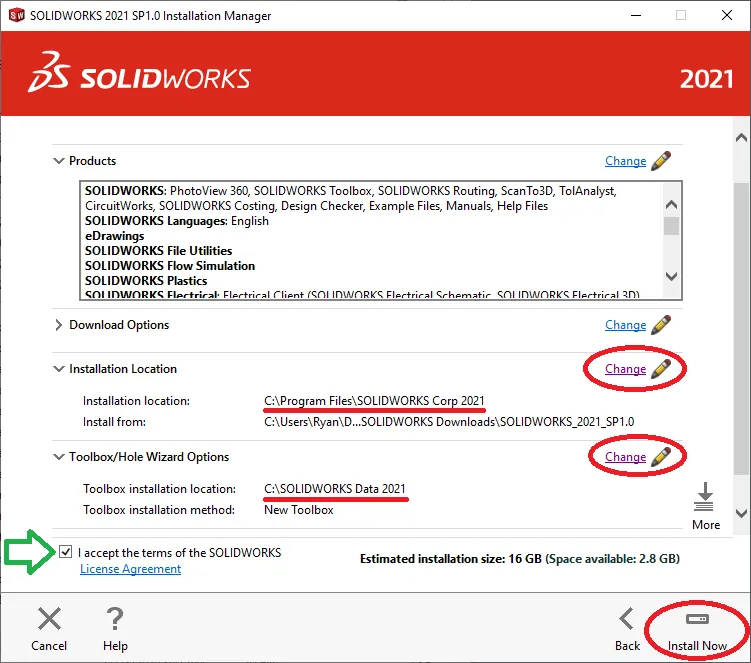The image size is (751, 663).
Task: Click Change link for Products
Action: coord(626,161)
